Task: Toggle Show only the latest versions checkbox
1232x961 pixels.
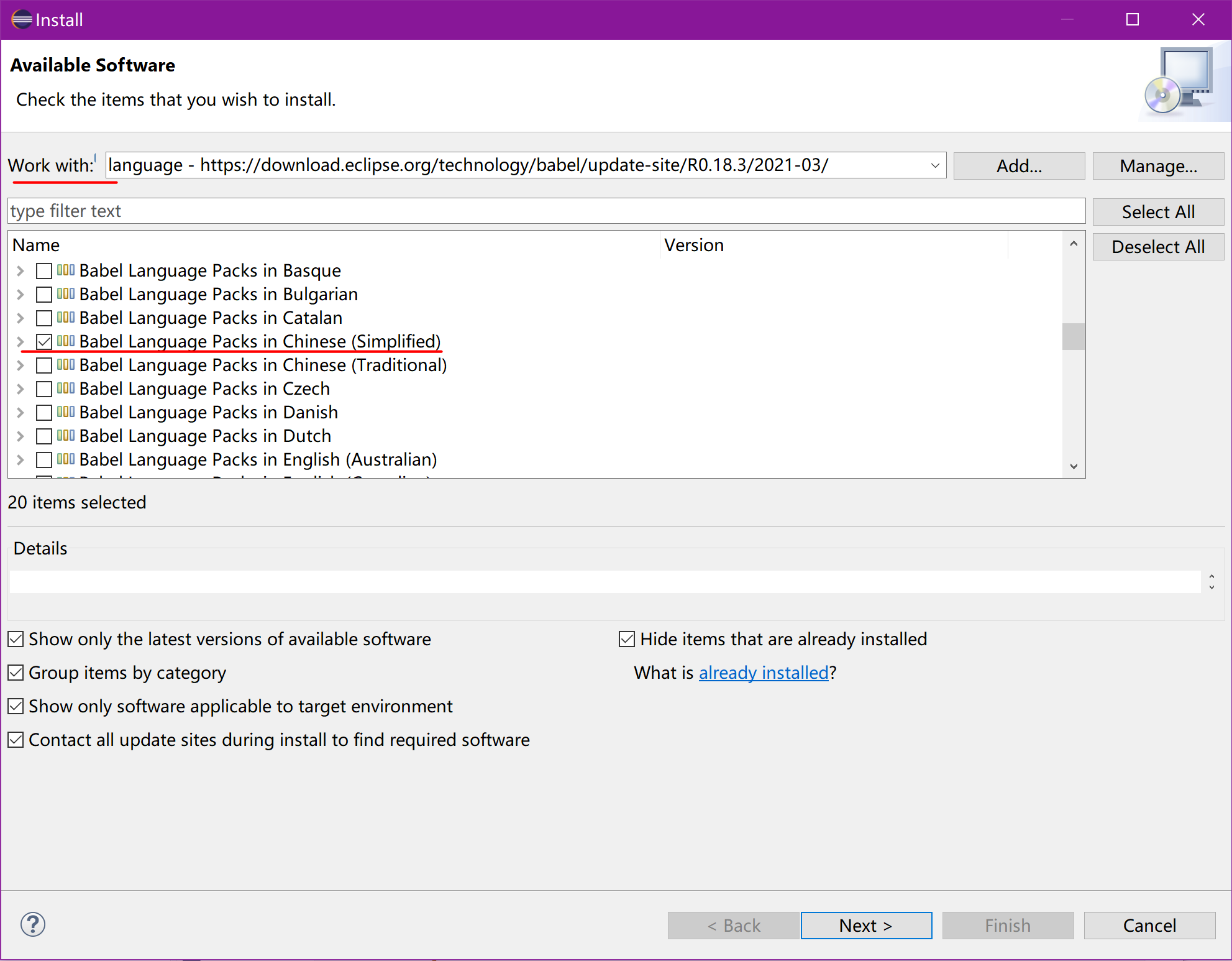Action: point(16,639)
